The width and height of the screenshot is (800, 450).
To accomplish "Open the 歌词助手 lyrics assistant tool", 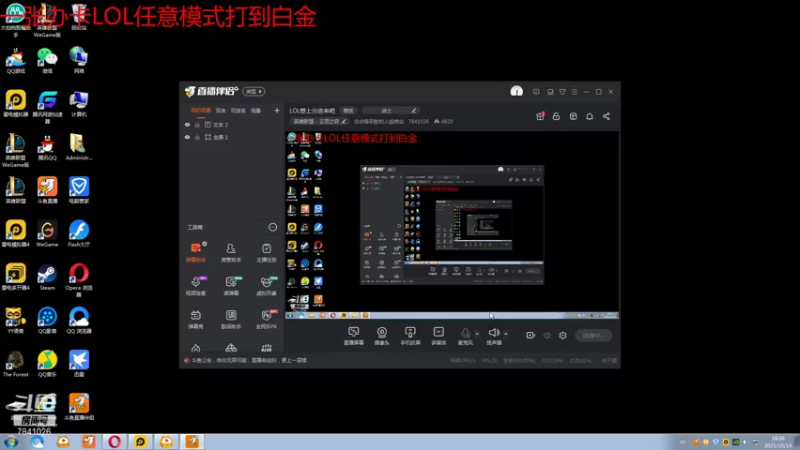I will pos(231,319).
